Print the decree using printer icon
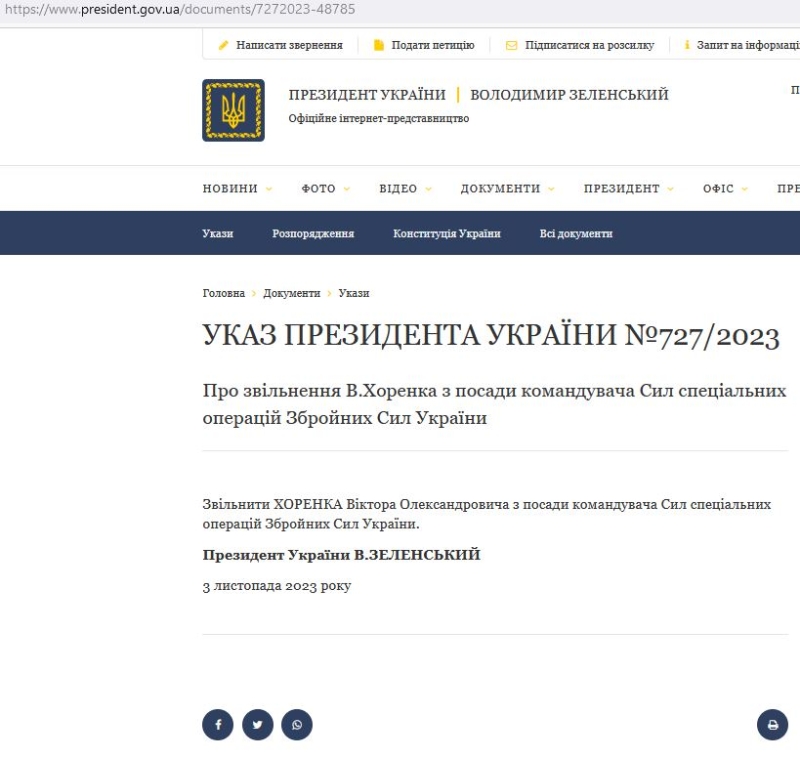 772,724
